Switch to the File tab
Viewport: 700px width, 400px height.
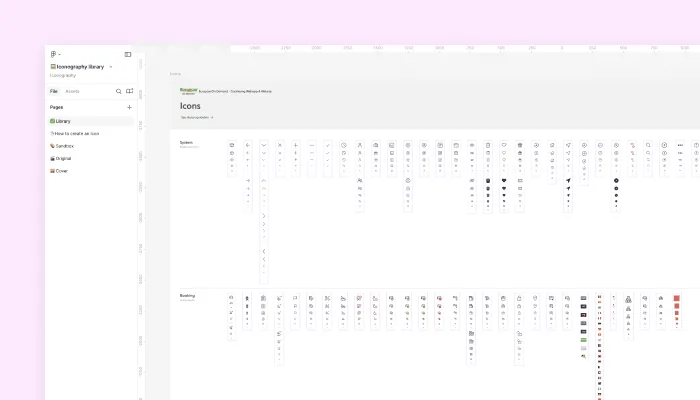tap(54, 91)
